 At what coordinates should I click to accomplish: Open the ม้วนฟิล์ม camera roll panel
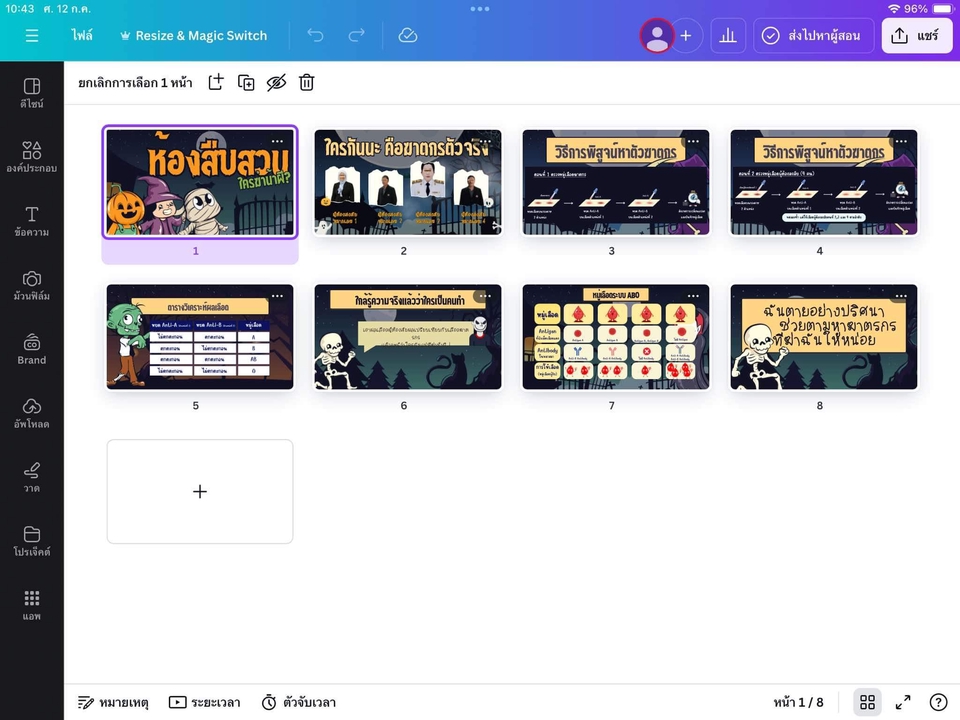tap(32, 285)
